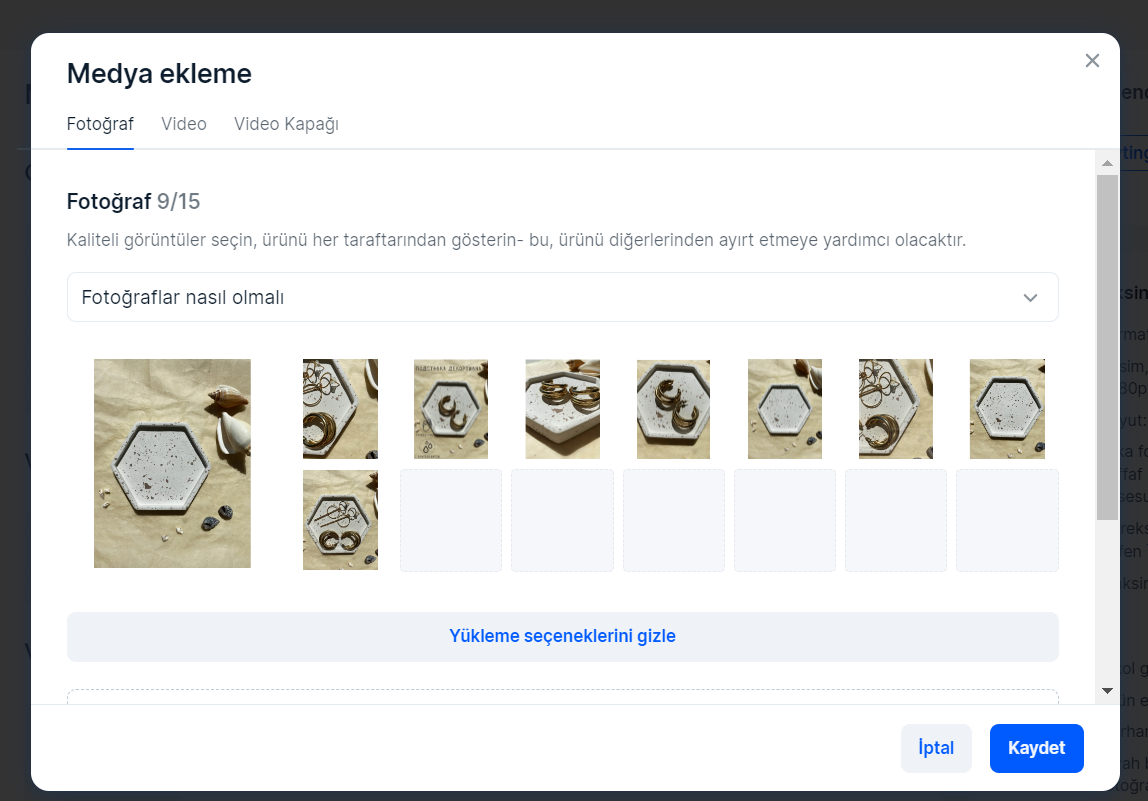1148x801 pixels.
Task: Select the first small thumbnail with gold necklaces
Action: (340, 409)
